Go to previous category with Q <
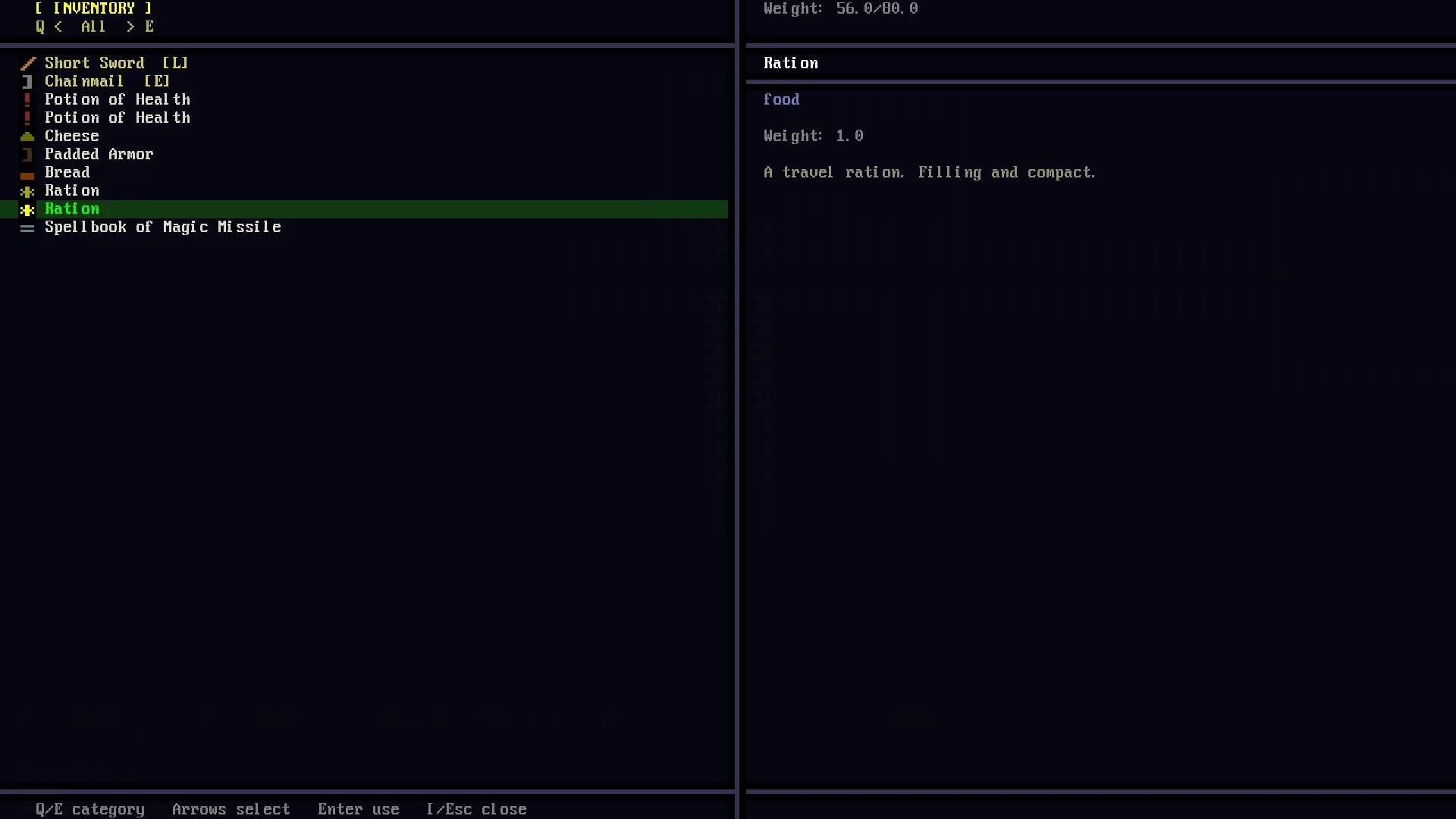Image resolution: width=1456 pixels, height=819 pixels. click(x=49, y=27)
